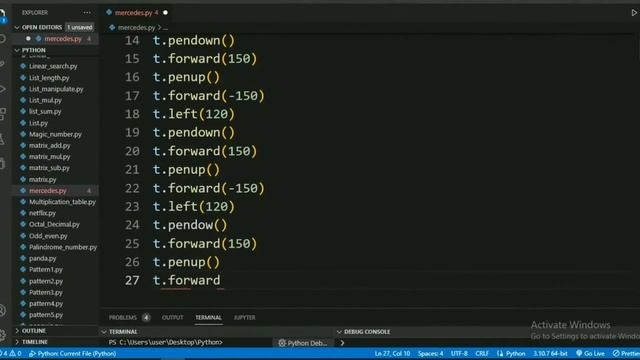Open Multiplication_table.py file
This screenshot has width=640, height=360.
(x=62, y=202)
